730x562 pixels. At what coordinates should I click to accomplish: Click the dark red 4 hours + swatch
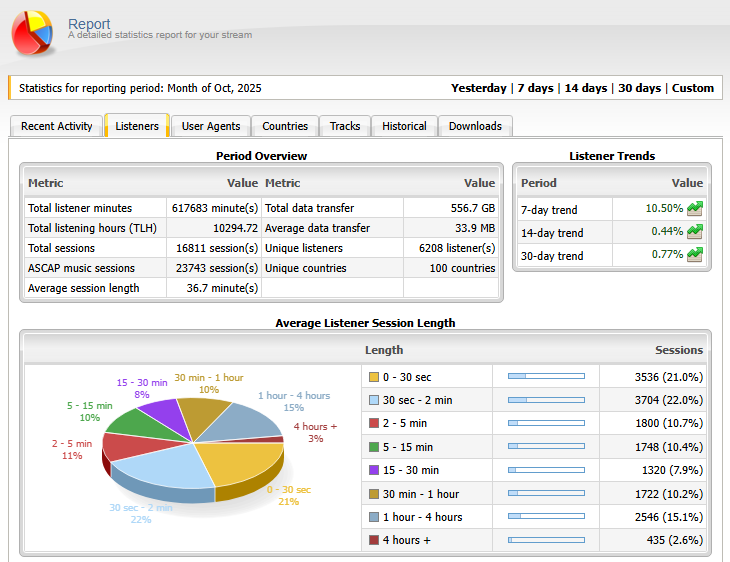374,540
